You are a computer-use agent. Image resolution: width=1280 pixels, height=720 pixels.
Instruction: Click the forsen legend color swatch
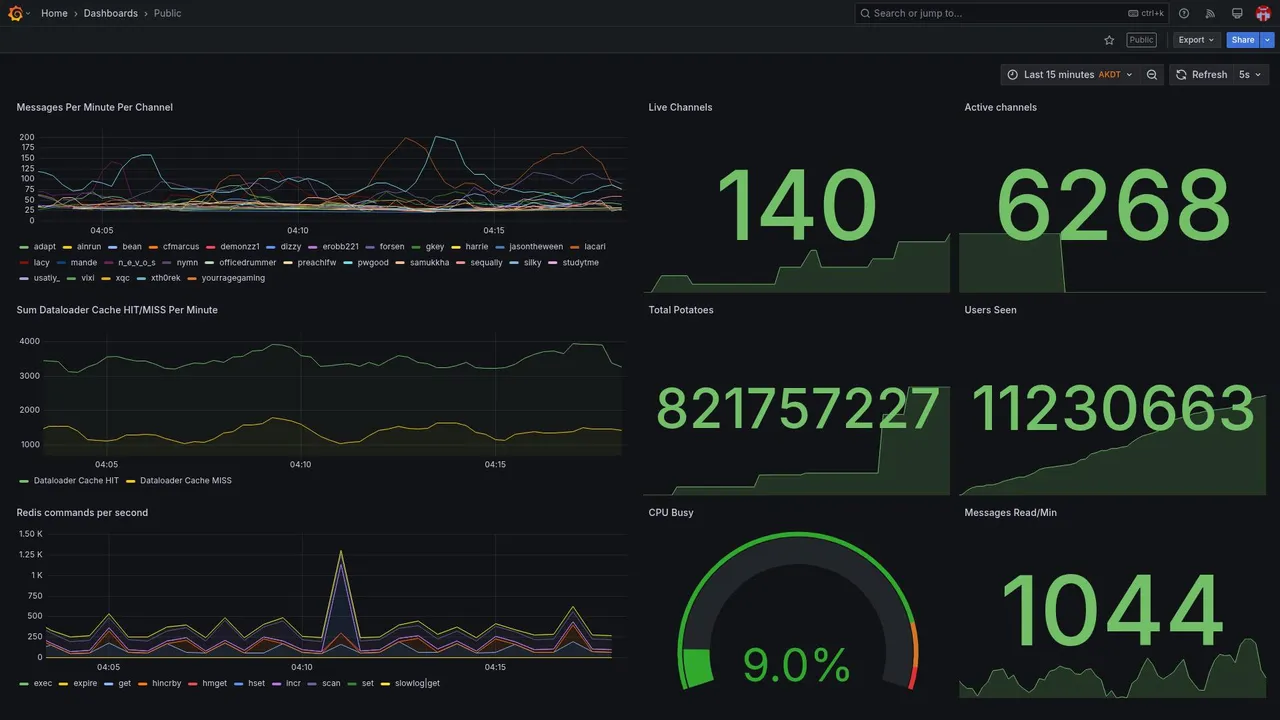click(370, 247)
